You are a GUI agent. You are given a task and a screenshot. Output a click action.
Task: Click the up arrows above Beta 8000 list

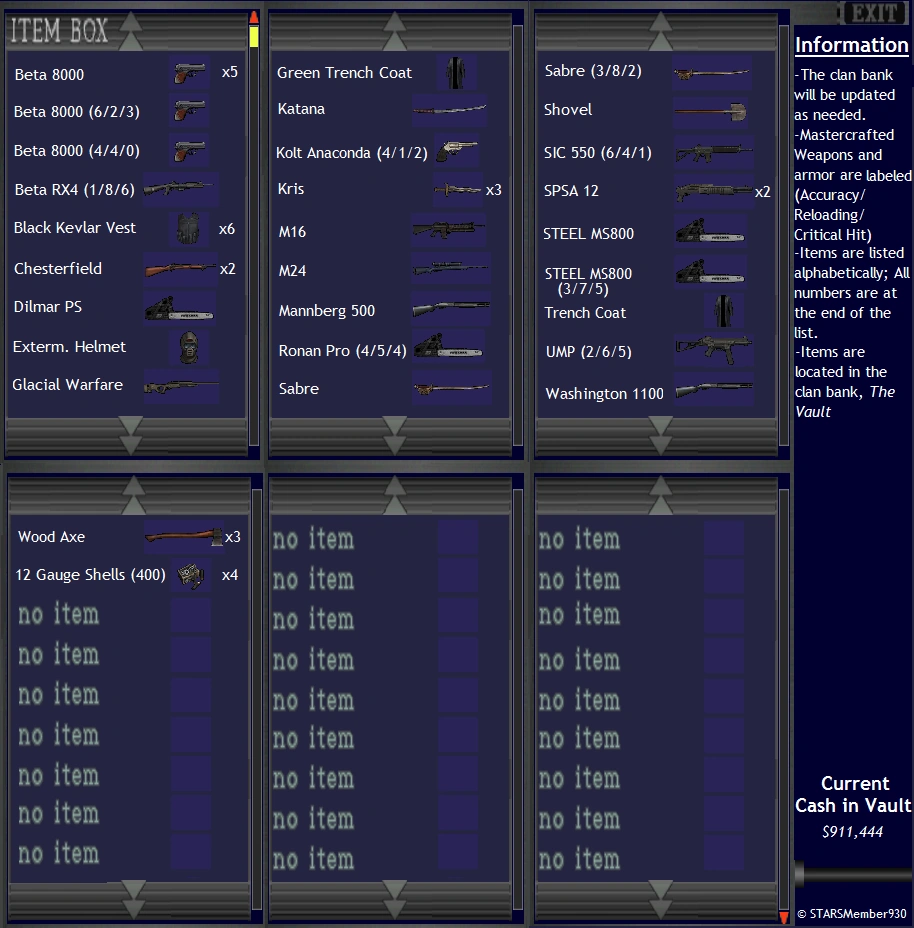point(131,31)
